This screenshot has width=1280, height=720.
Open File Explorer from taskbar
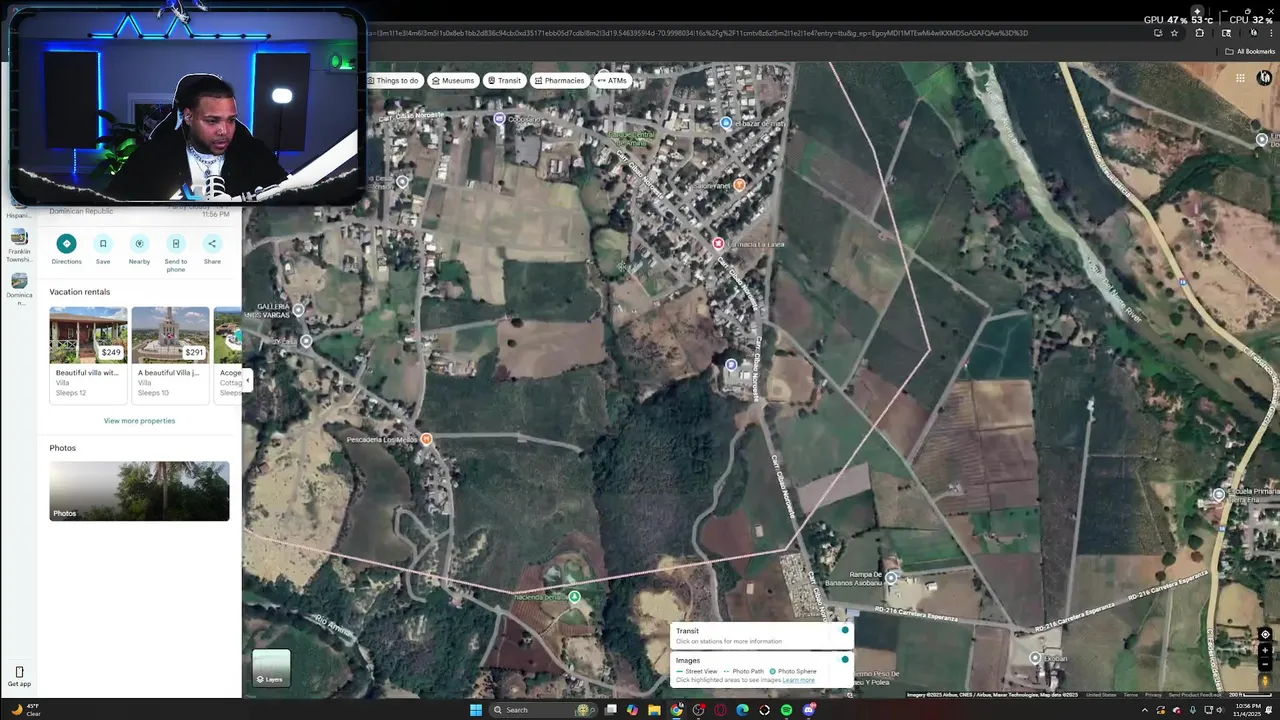[x=654, y=710]
